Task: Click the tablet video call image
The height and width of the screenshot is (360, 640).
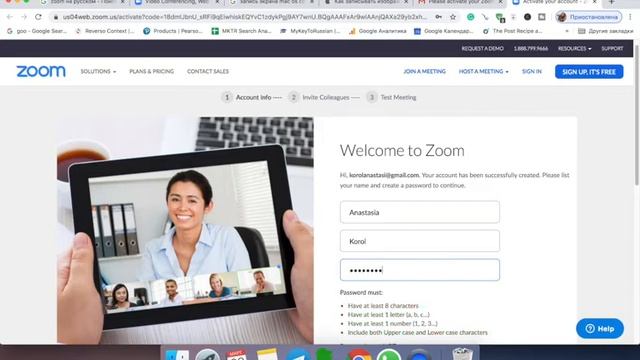Action: (x=185, y=231)
